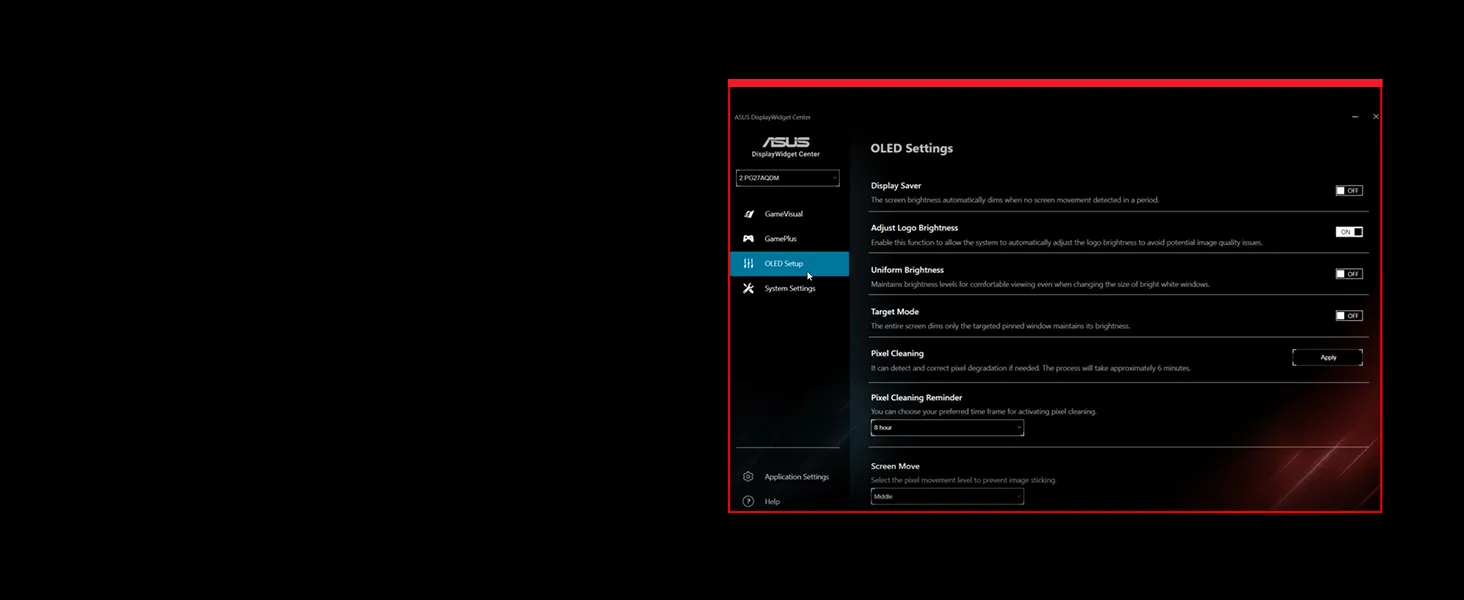Click the Target Mode description text
Viewport: 1464px width, 600px height.
[x=1000, y=326]
